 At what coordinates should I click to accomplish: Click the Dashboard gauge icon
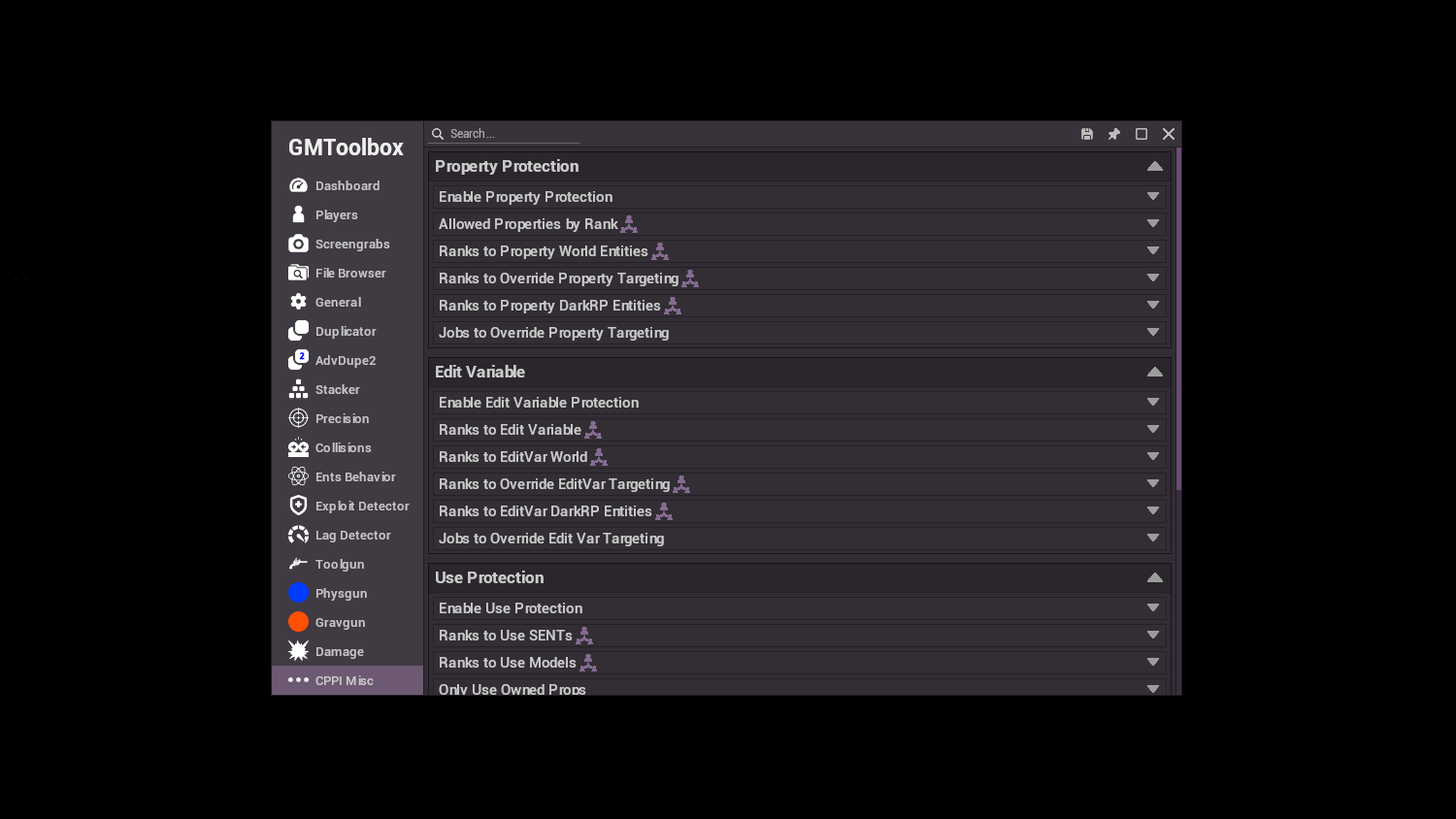298,185
